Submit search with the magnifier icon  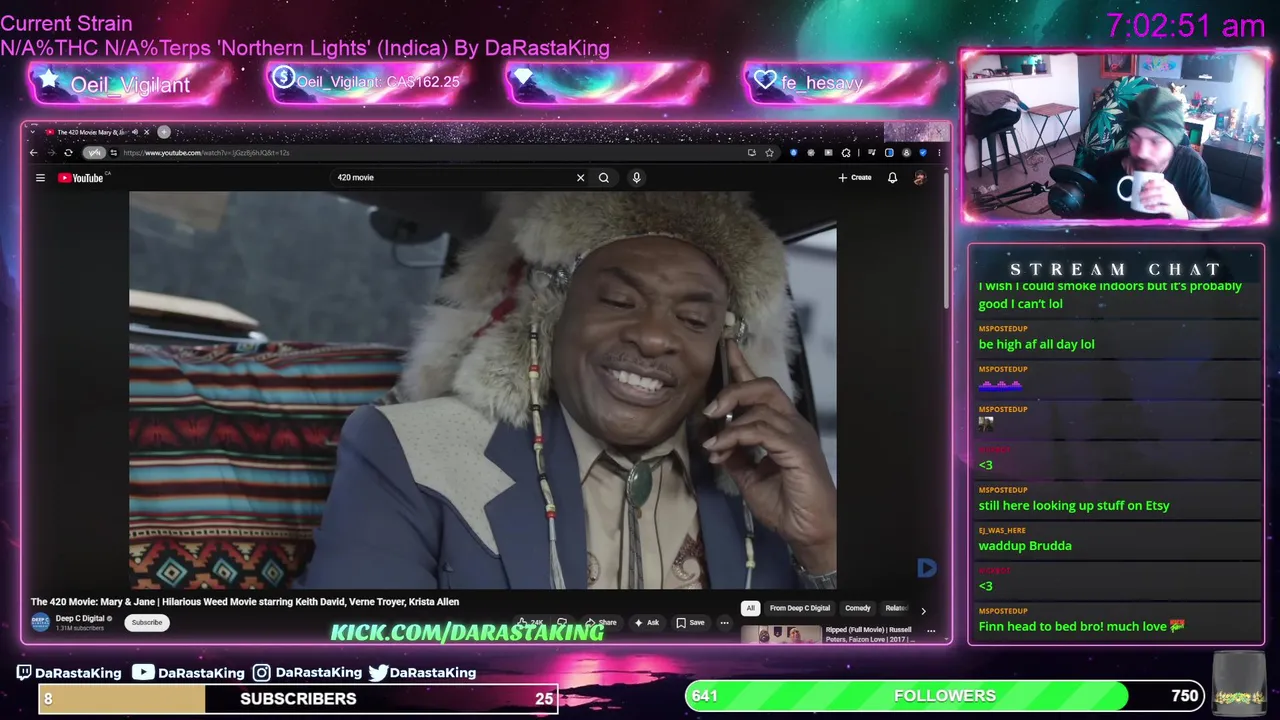pos(604,178)
